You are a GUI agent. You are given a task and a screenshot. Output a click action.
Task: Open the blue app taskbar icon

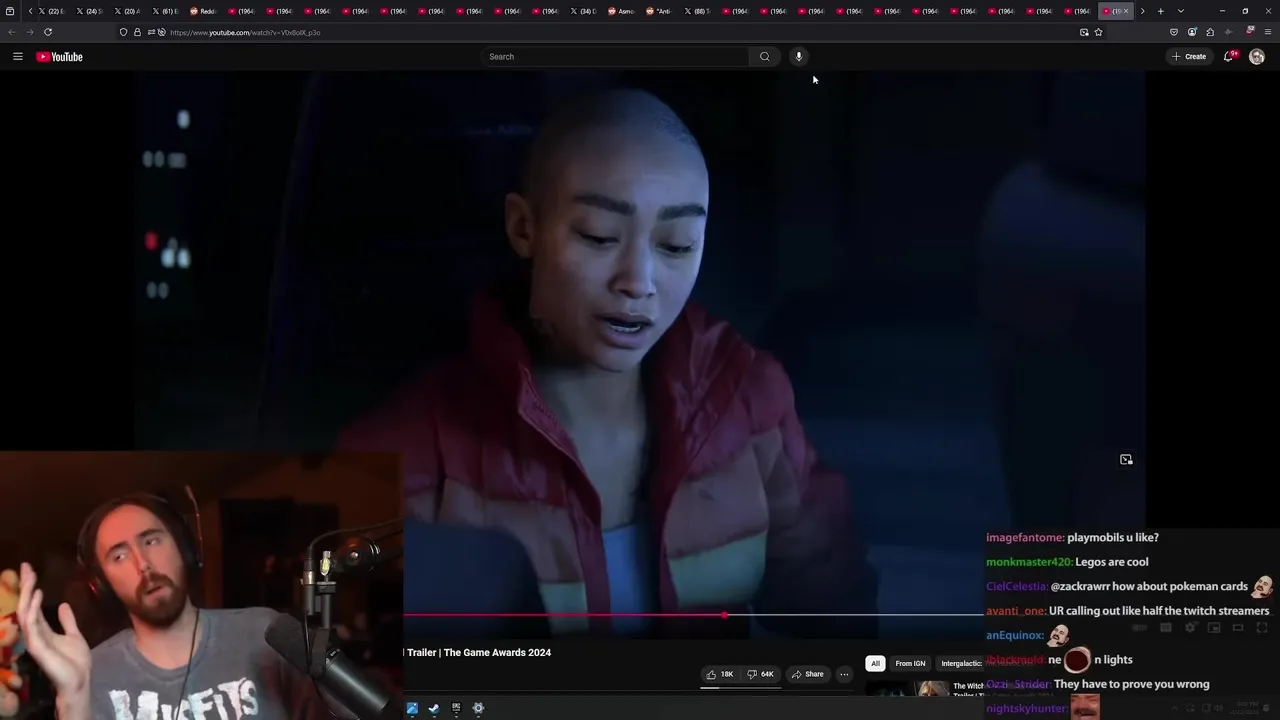[x=412, y=708]
